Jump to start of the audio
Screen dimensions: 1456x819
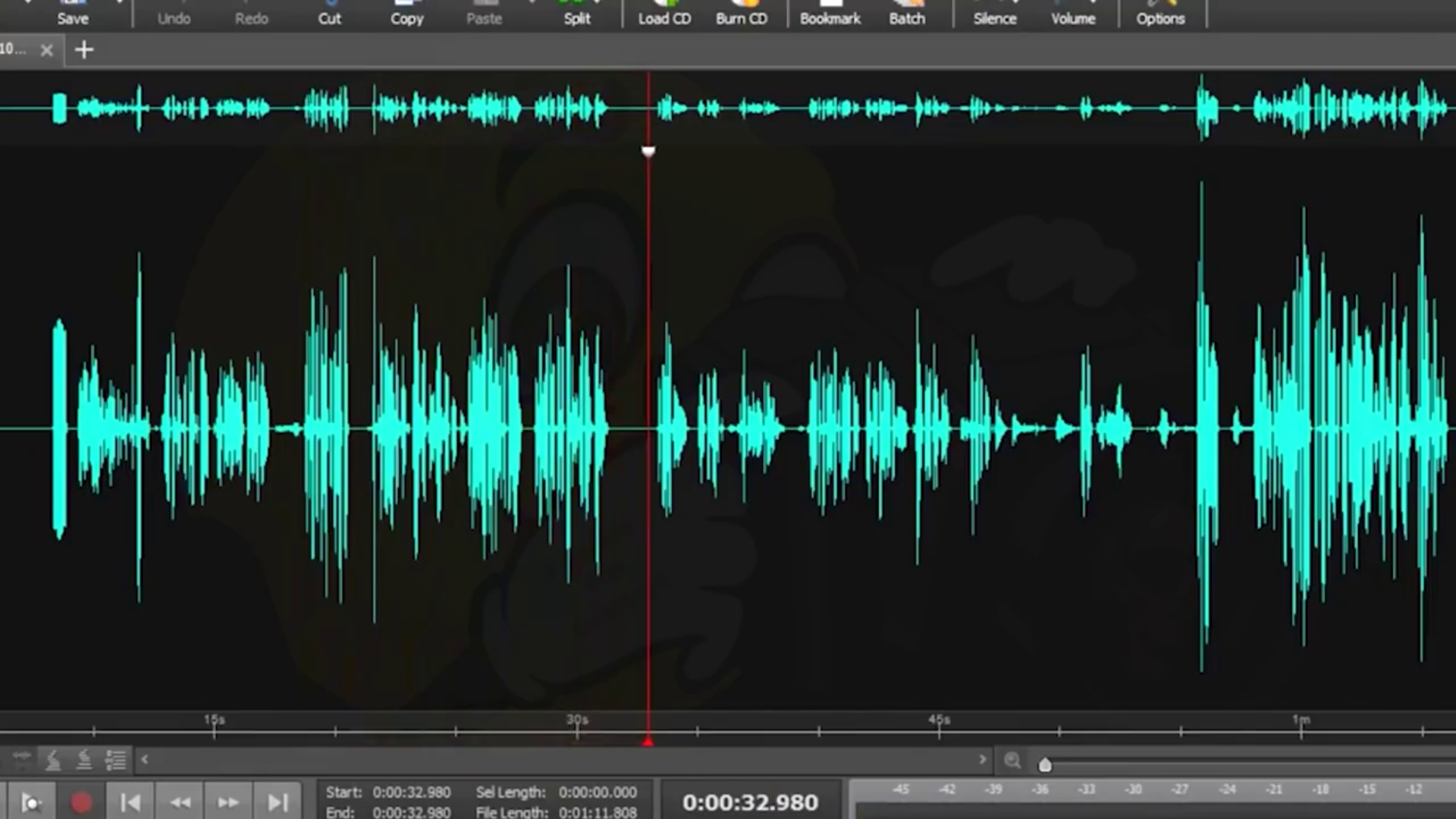pos(130,802)
